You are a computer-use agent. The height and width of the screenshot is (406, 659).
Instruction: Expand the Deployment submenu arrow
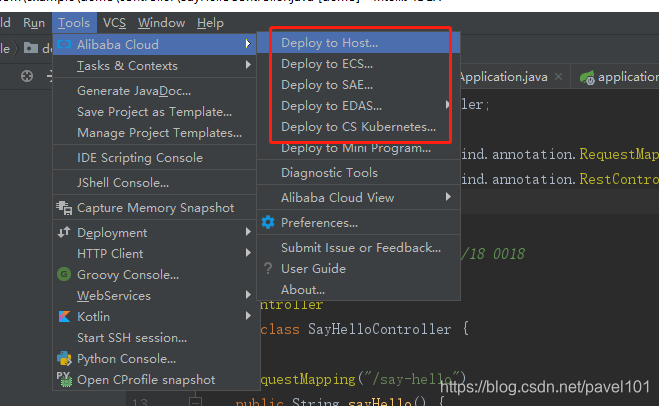coord(248,232)
